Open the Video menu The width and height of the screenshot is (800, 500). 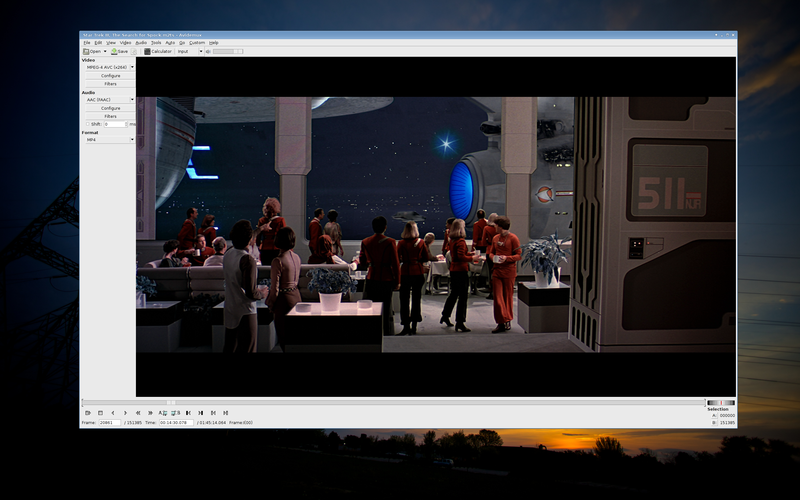click(x=126, y=43)
